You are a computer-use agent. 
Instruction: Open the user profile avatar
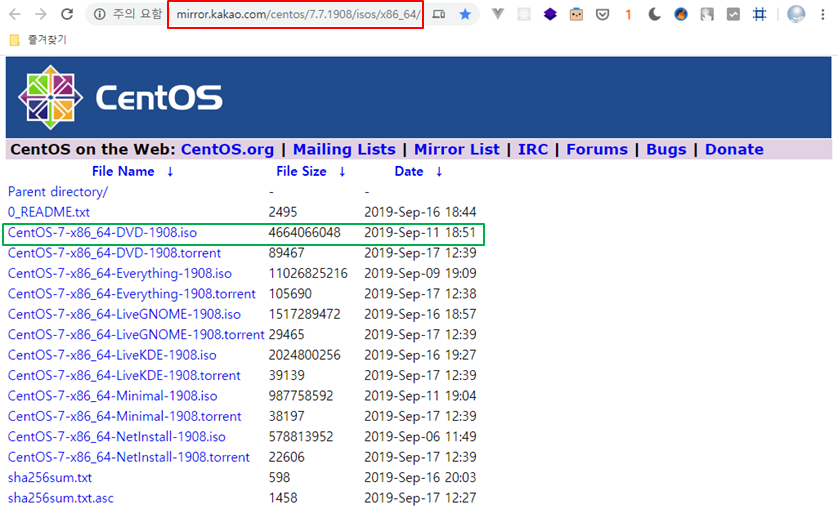(796, 14)
